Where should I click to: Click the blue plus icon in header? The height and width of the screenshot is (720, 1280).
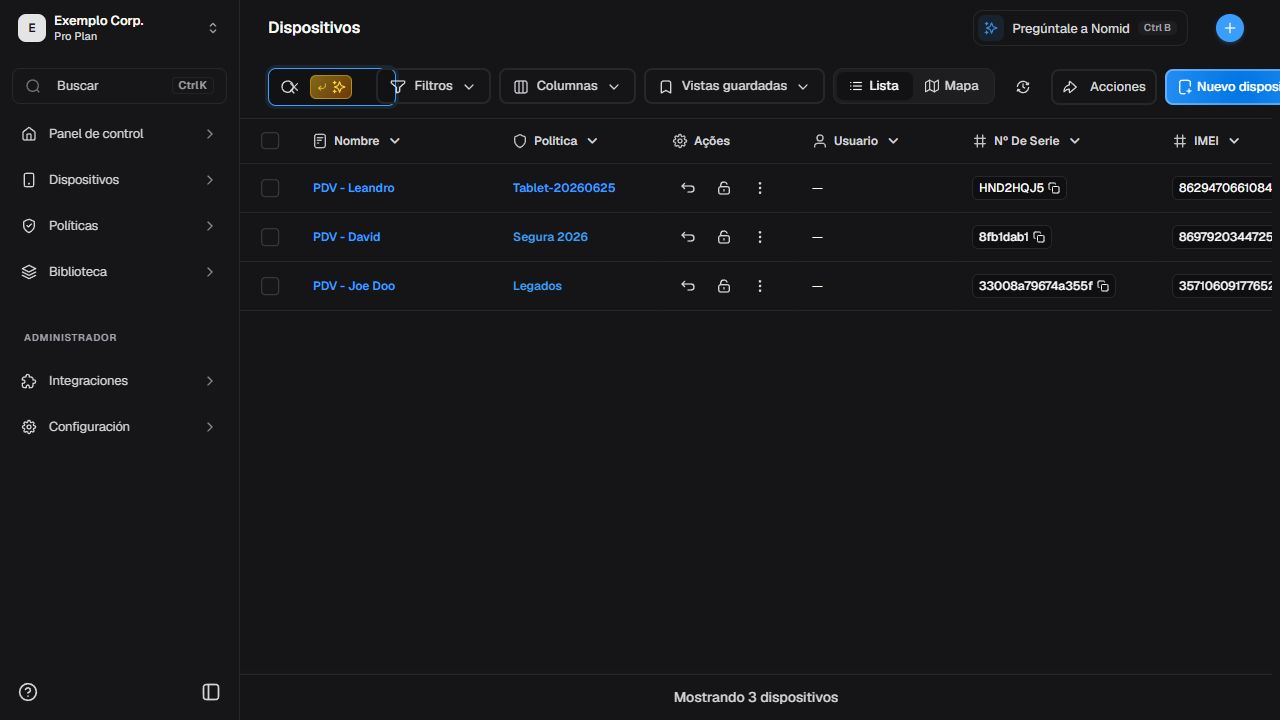click(1230, 28)
